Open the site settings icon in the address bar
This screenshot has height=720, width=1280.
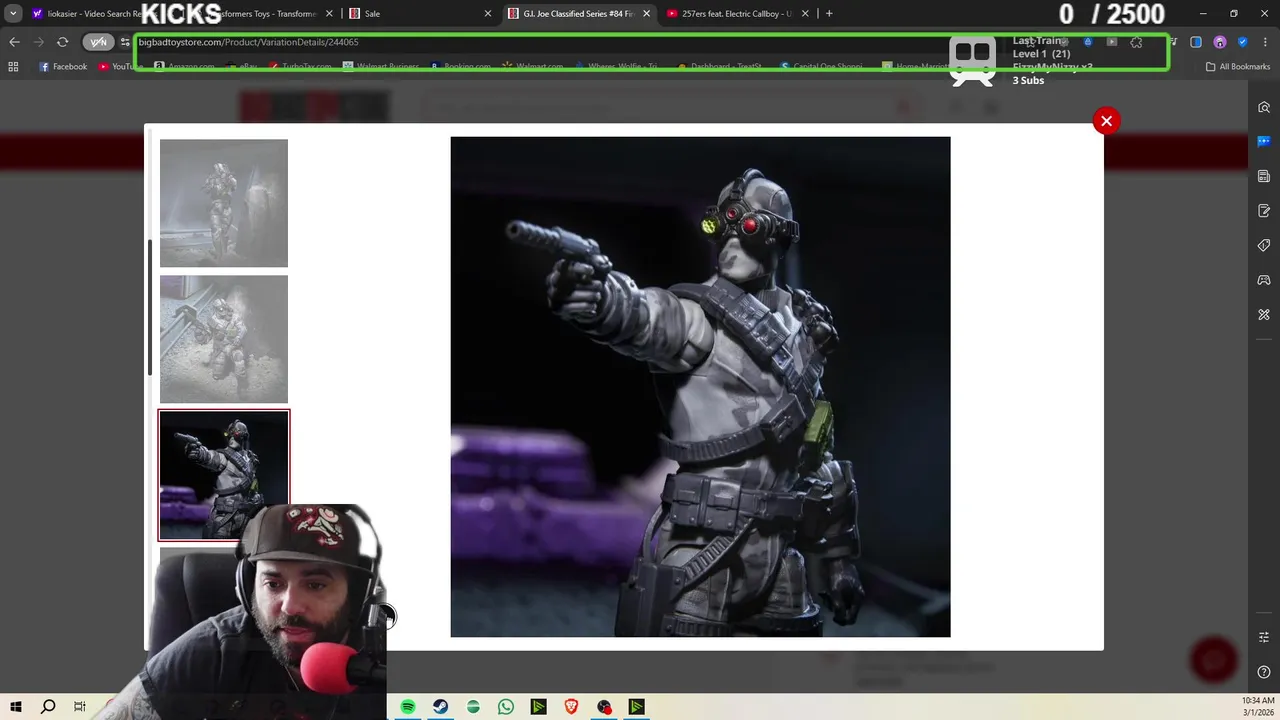click(124, 42)
